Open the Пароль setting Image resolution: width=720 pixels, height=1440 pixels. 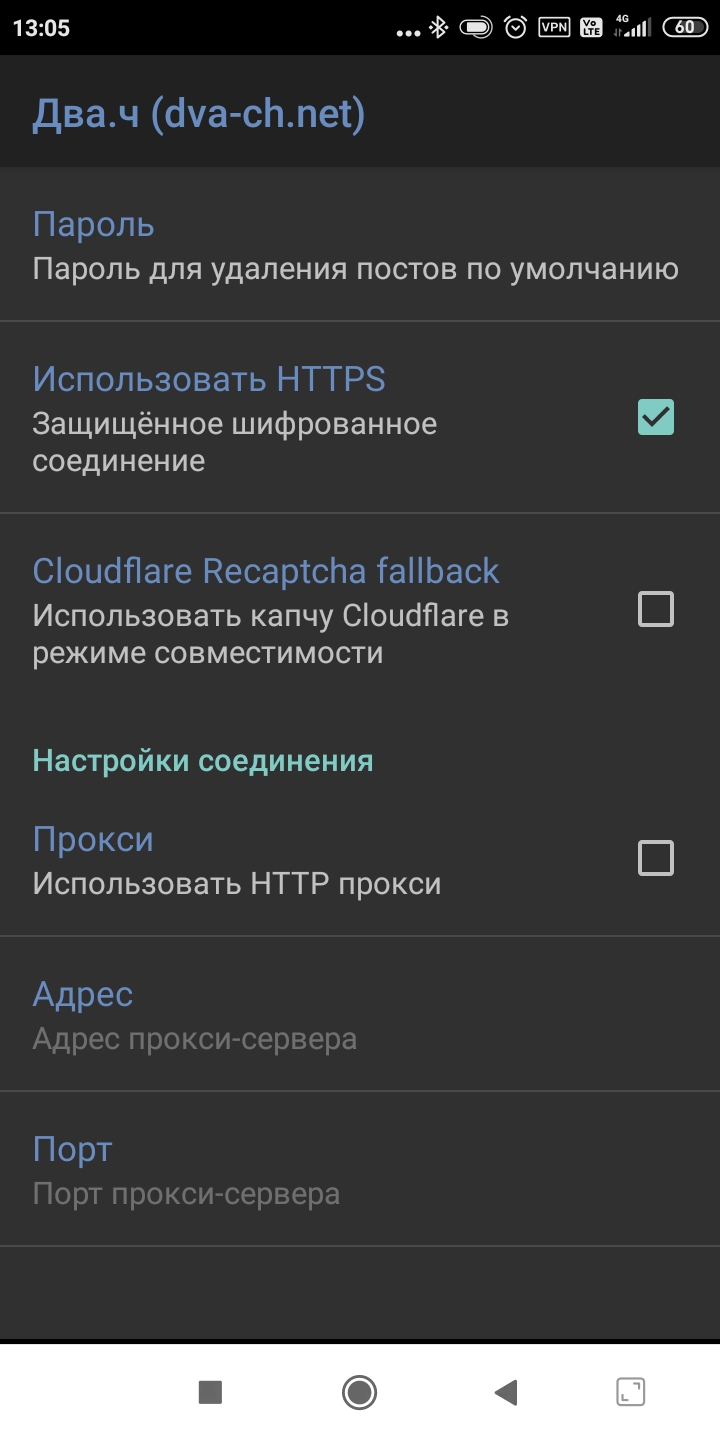click(360, 245)
